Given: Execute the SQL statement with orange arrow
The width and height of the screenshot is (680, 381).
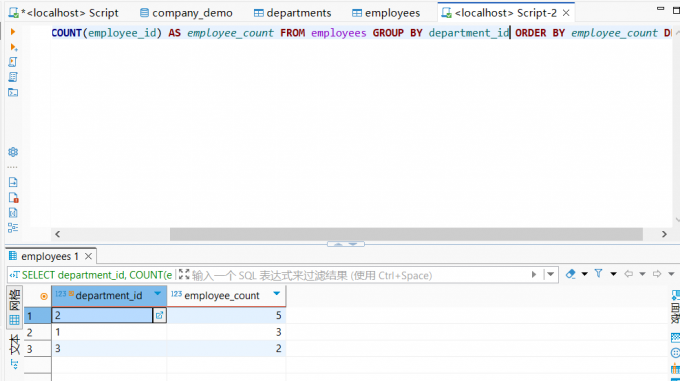Looking at the screenshot, I should click(x=13, y=32).
